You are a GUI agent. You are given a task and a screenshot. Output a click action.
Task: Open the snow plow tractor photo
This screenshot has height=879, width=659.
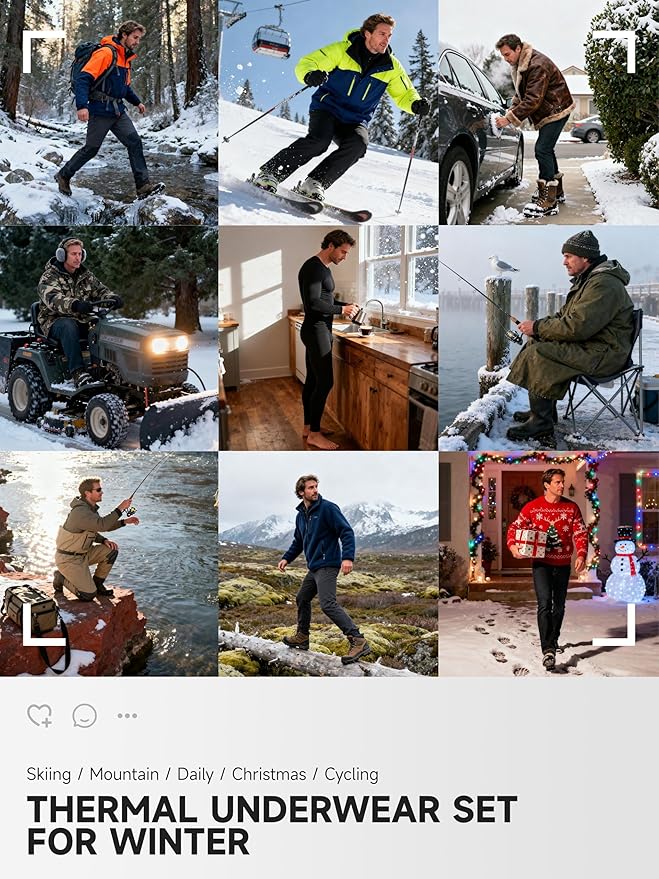pos(109,338)
